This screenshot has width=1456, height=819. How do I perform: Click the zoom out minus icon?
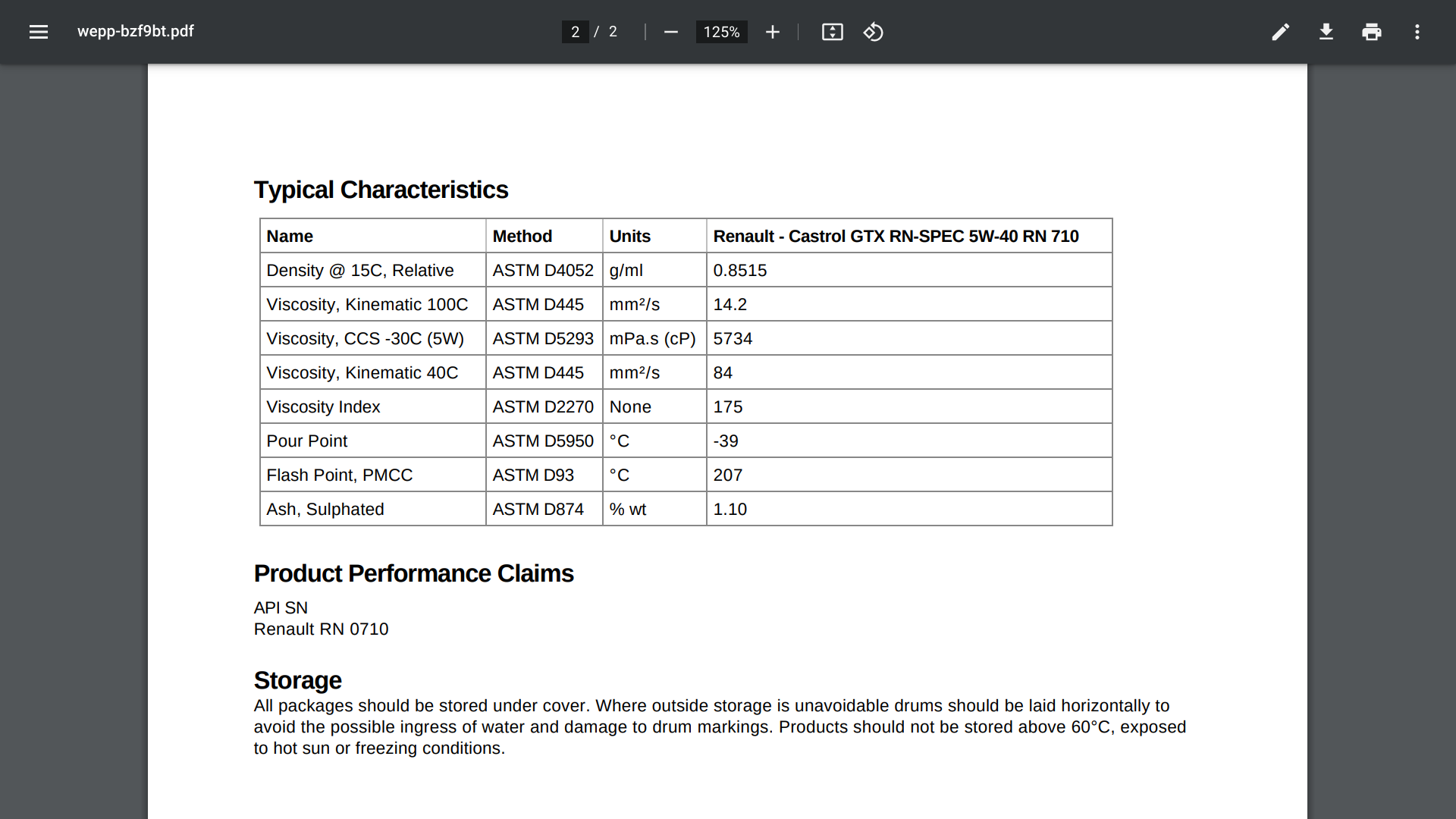[670, 32]
